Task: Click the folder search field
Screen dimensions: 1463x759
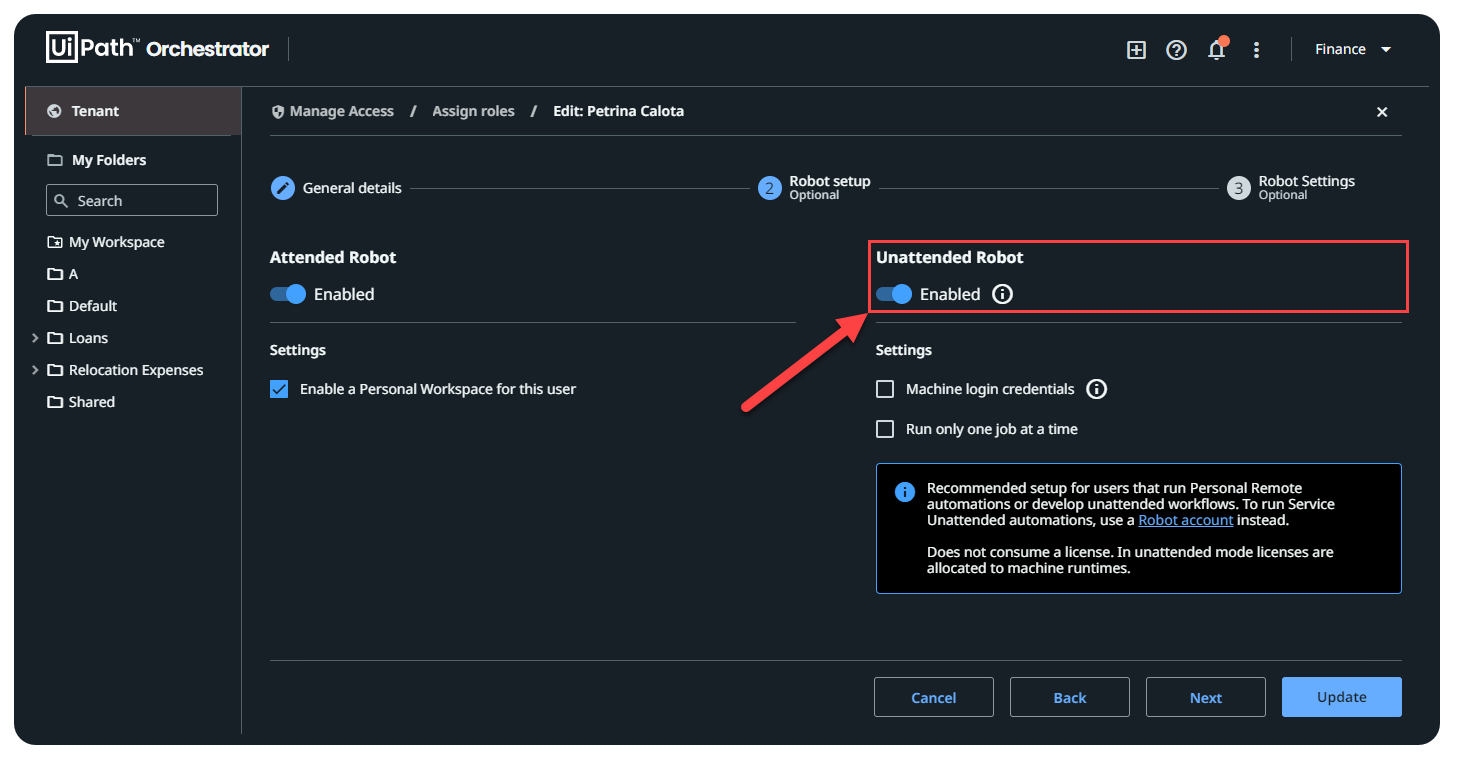Action: coord(132,200)
